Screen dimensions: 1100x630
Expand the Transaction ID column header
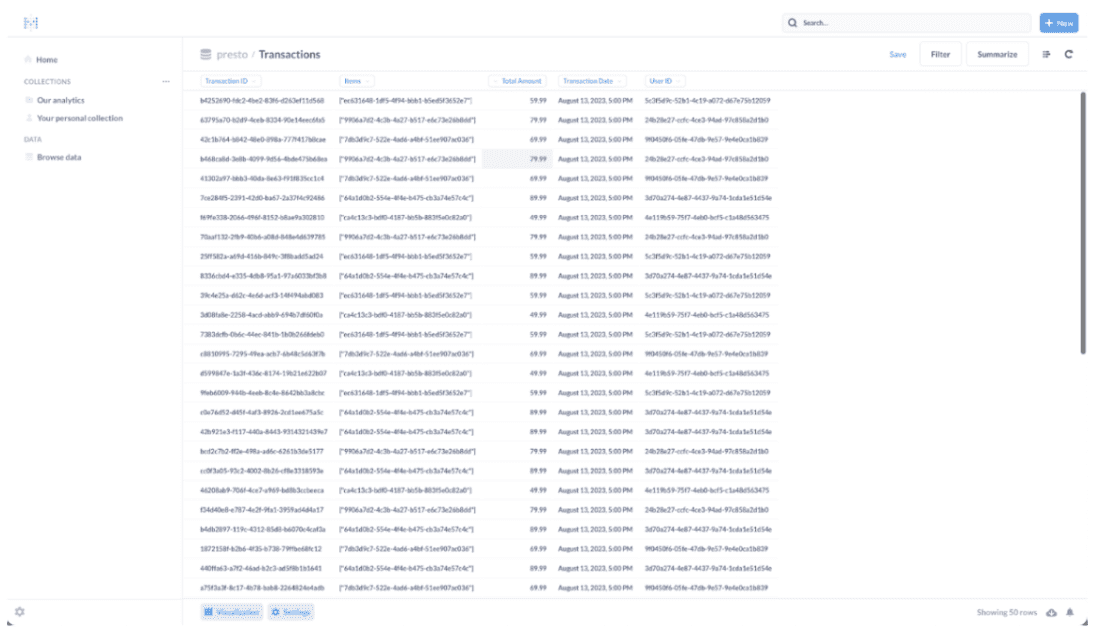230,81
